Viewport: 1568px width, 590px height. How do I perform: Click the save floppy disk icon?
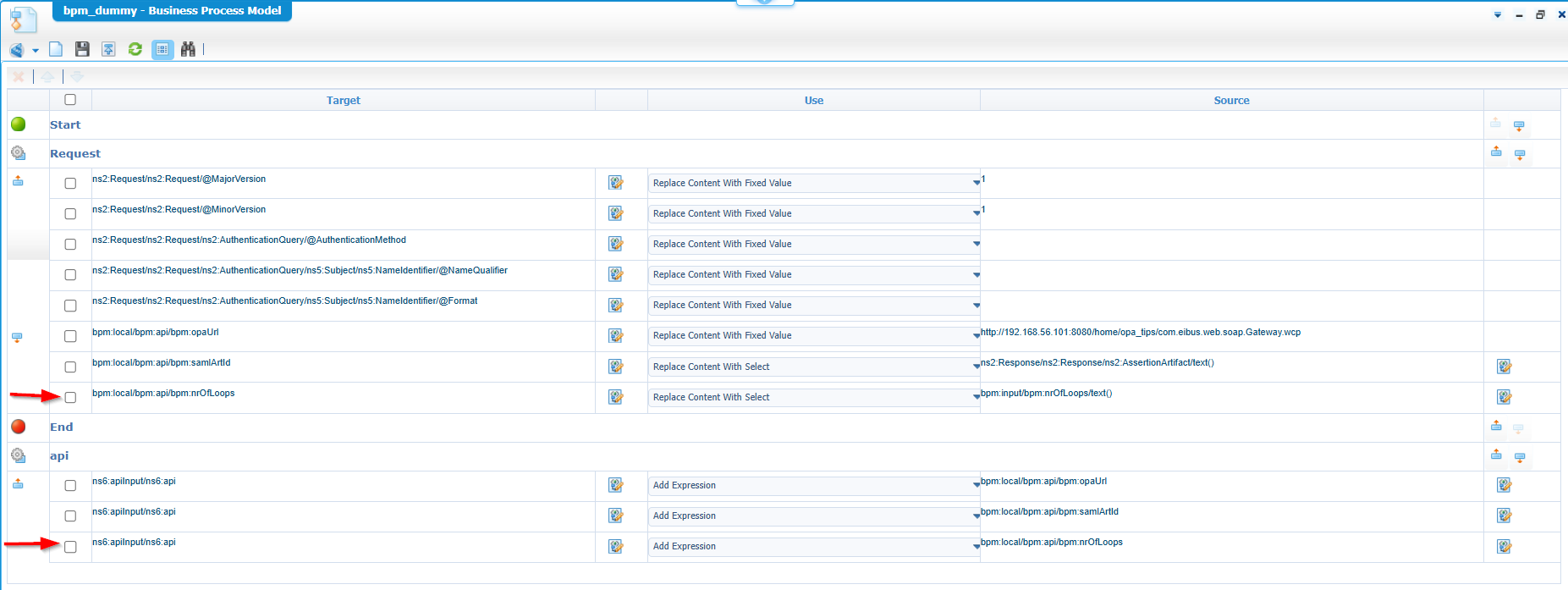[82, 49]
